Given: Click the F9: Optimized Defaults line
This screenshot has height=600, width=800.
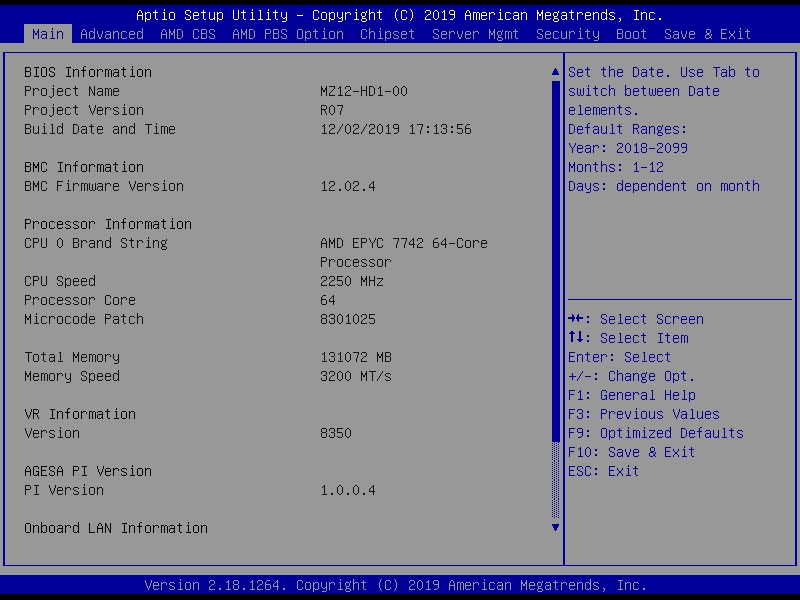Looking at the screenshot, I should click(656, 433).
